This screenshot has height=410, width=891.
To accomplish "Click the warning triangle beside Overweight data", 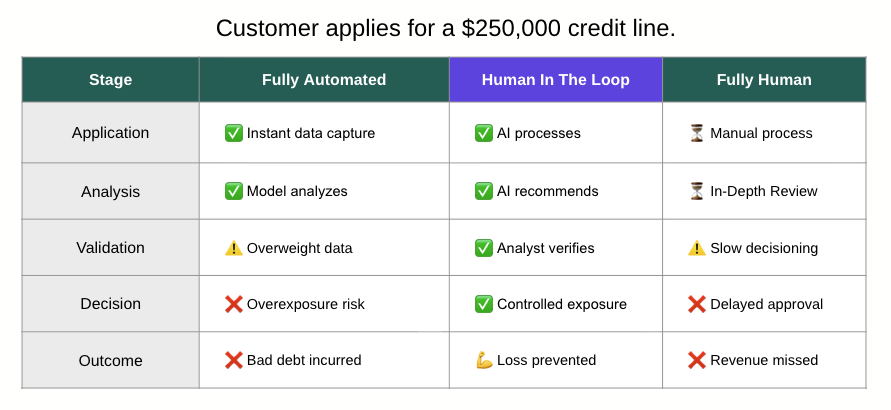I will coord(234,248).
